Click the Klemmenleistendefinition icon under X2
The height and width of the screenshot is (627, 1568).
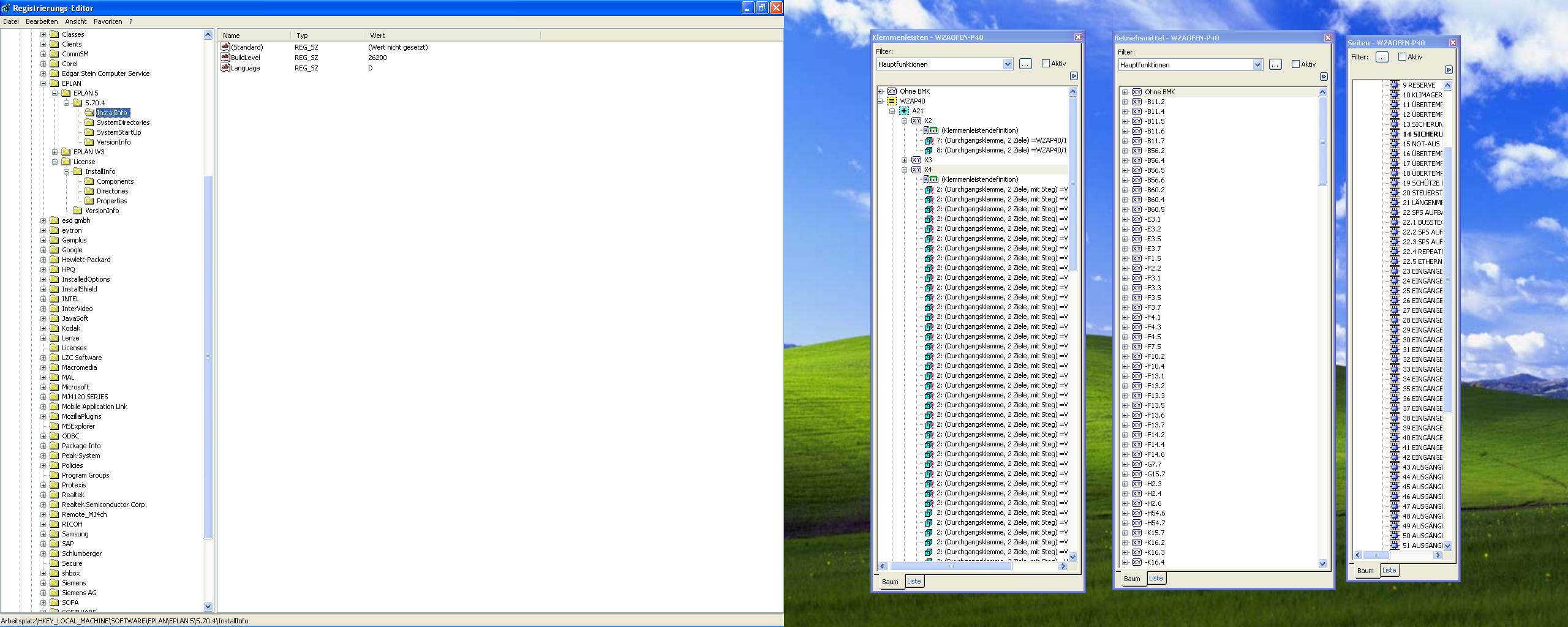click(x=931, y=130)
